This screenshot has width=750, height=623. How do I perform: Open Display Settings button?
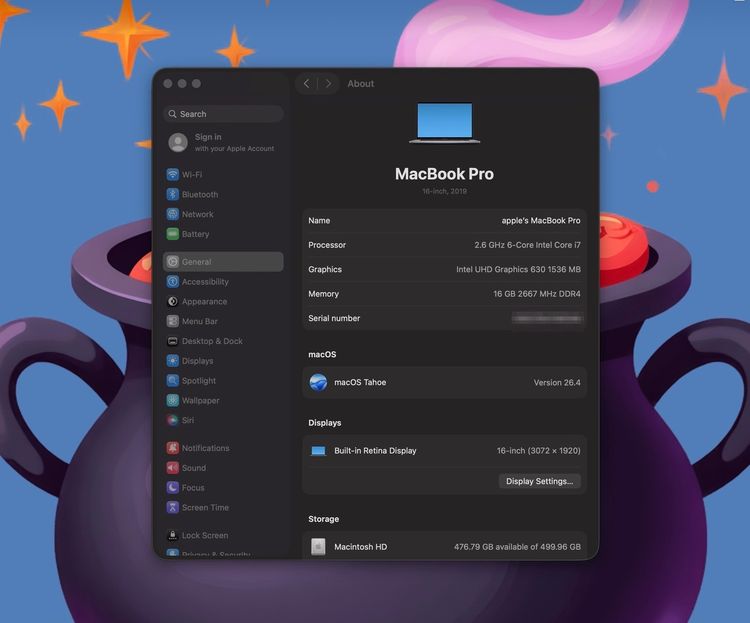point(540,481)
